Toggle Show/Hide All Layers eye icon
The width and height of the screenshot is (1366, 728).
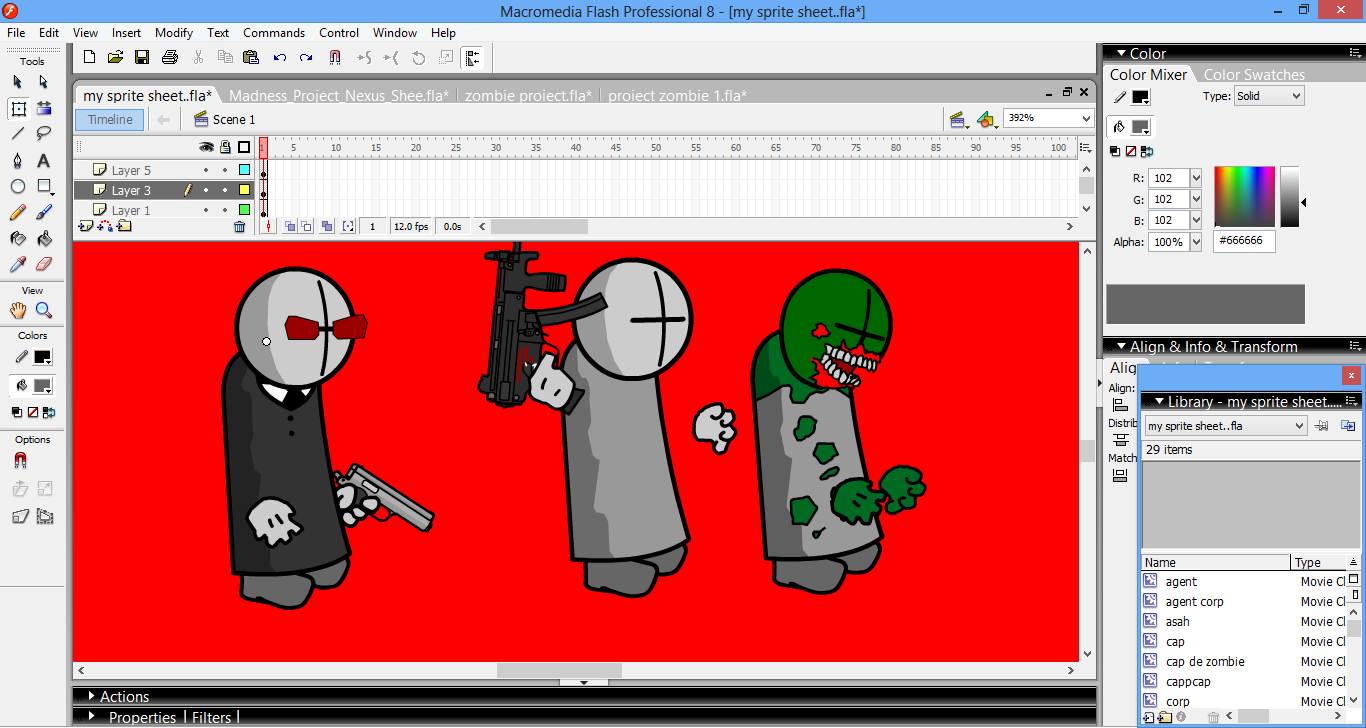point(207,147)
